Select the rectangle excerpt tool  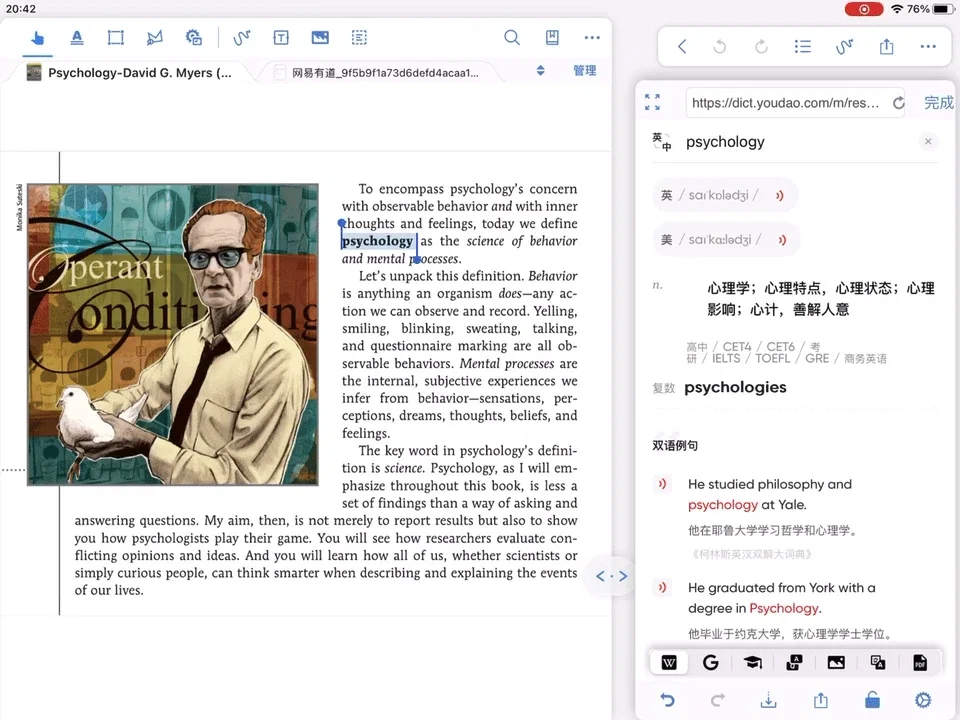click(116, 38)
